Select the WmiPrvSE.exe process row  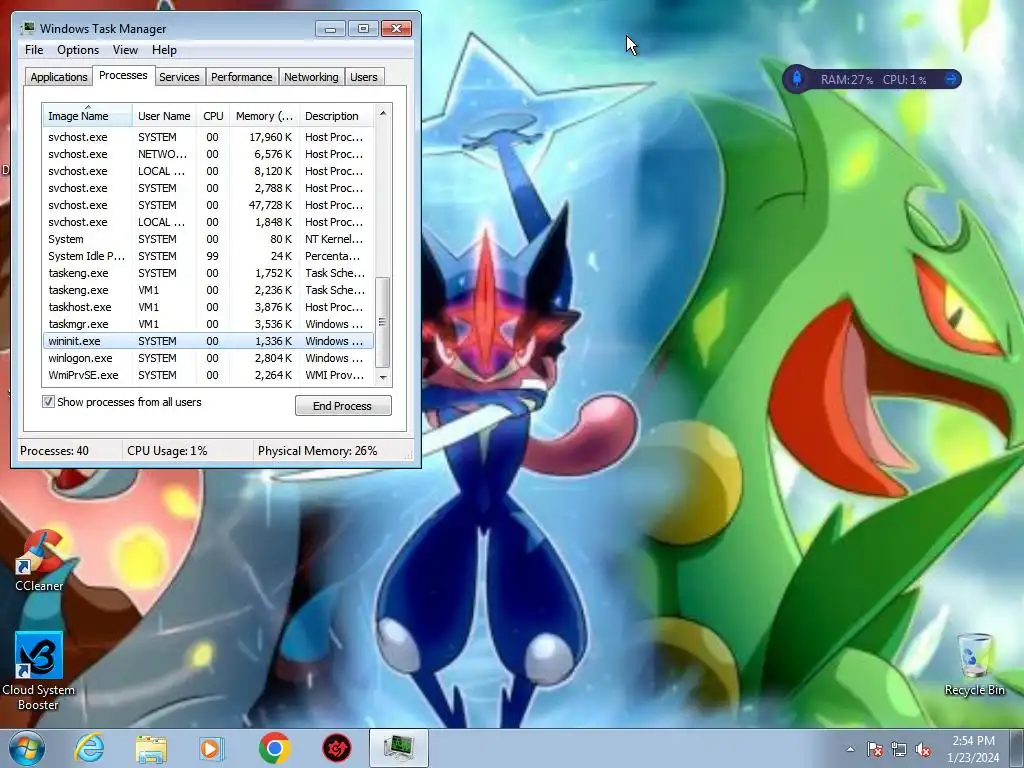click(x=208, y=375)
